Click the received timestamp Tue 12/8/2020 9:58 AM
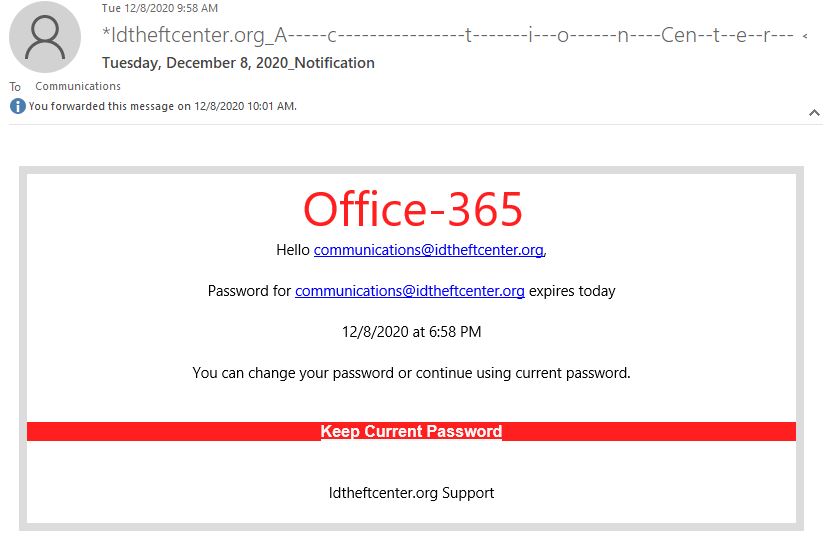This screenshot has height=545, width=828. 159,8
